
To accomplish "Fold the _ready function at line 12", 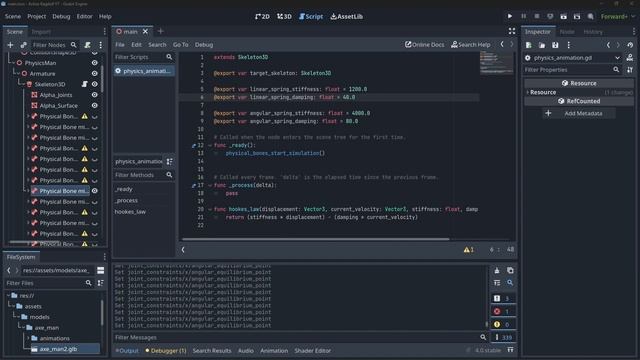I will coord(210,145).
